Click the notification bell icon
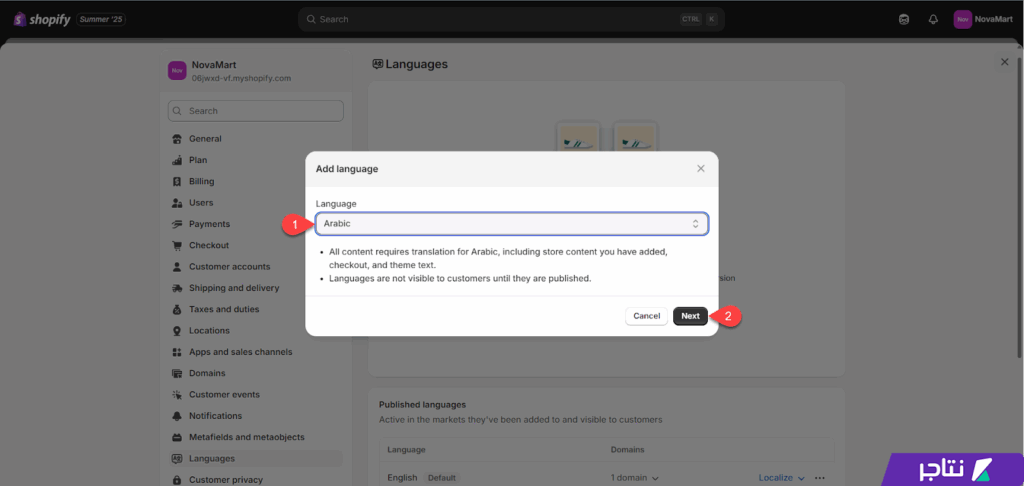 933,19
